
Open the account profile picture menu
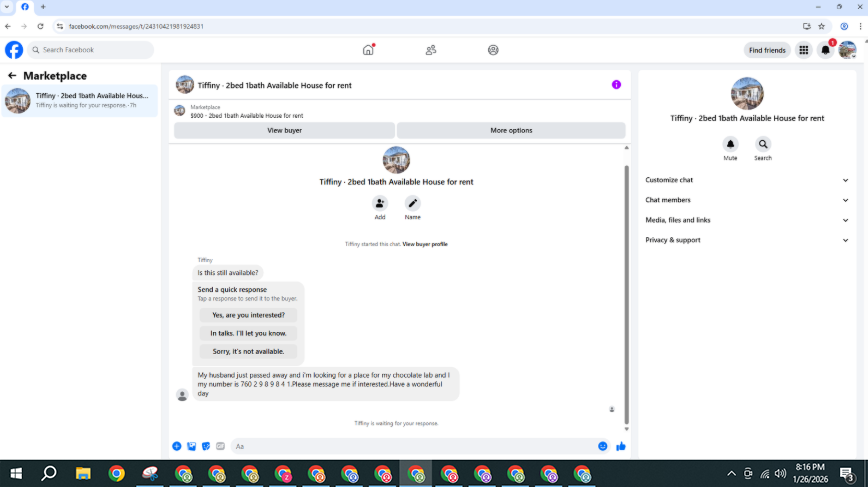click(x=848, y=50)
